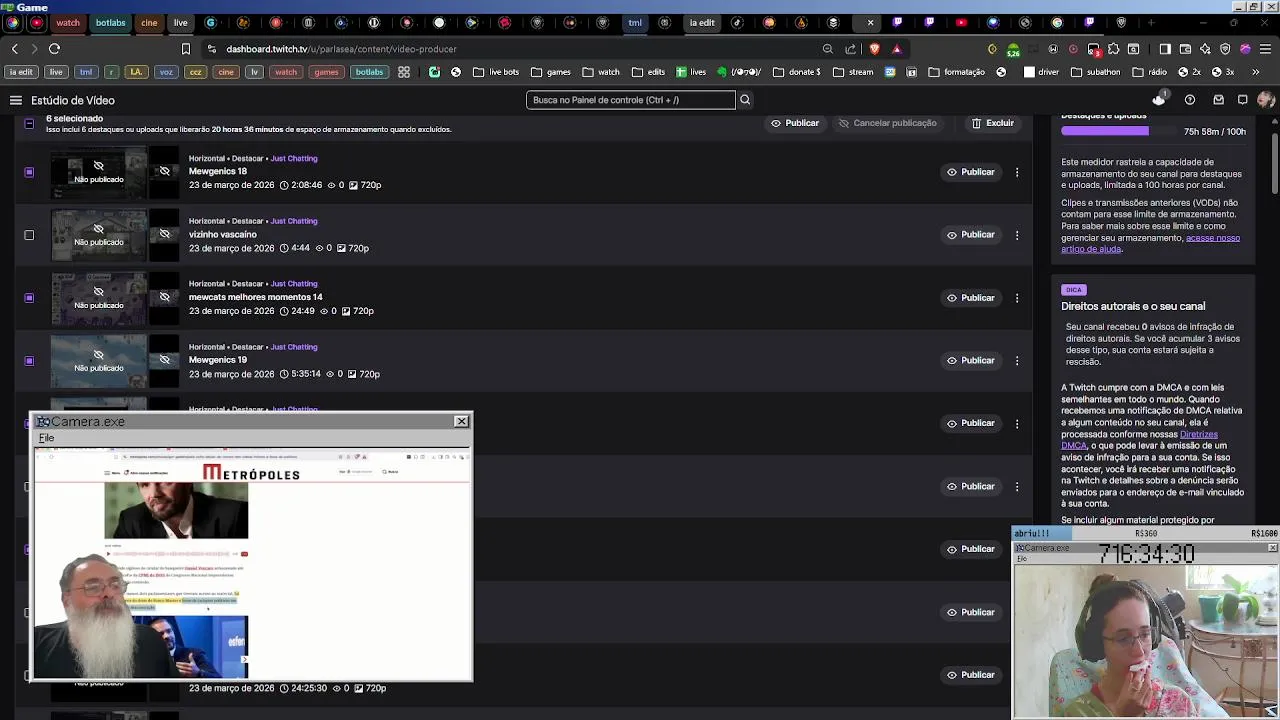Open the lives bookmark with green icon
The height and width of the screenshot is (720, 1280).
[691, 72]
